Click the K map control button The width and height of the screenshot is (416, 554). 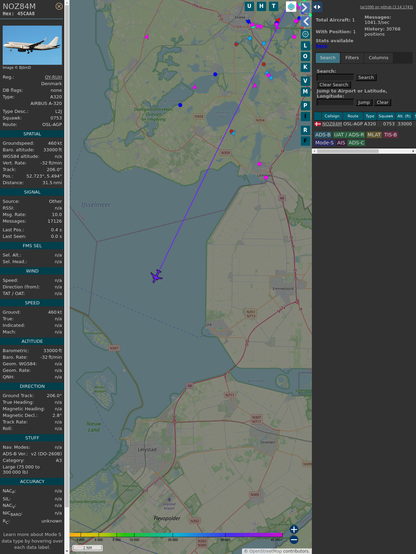[x=305, y=67]
